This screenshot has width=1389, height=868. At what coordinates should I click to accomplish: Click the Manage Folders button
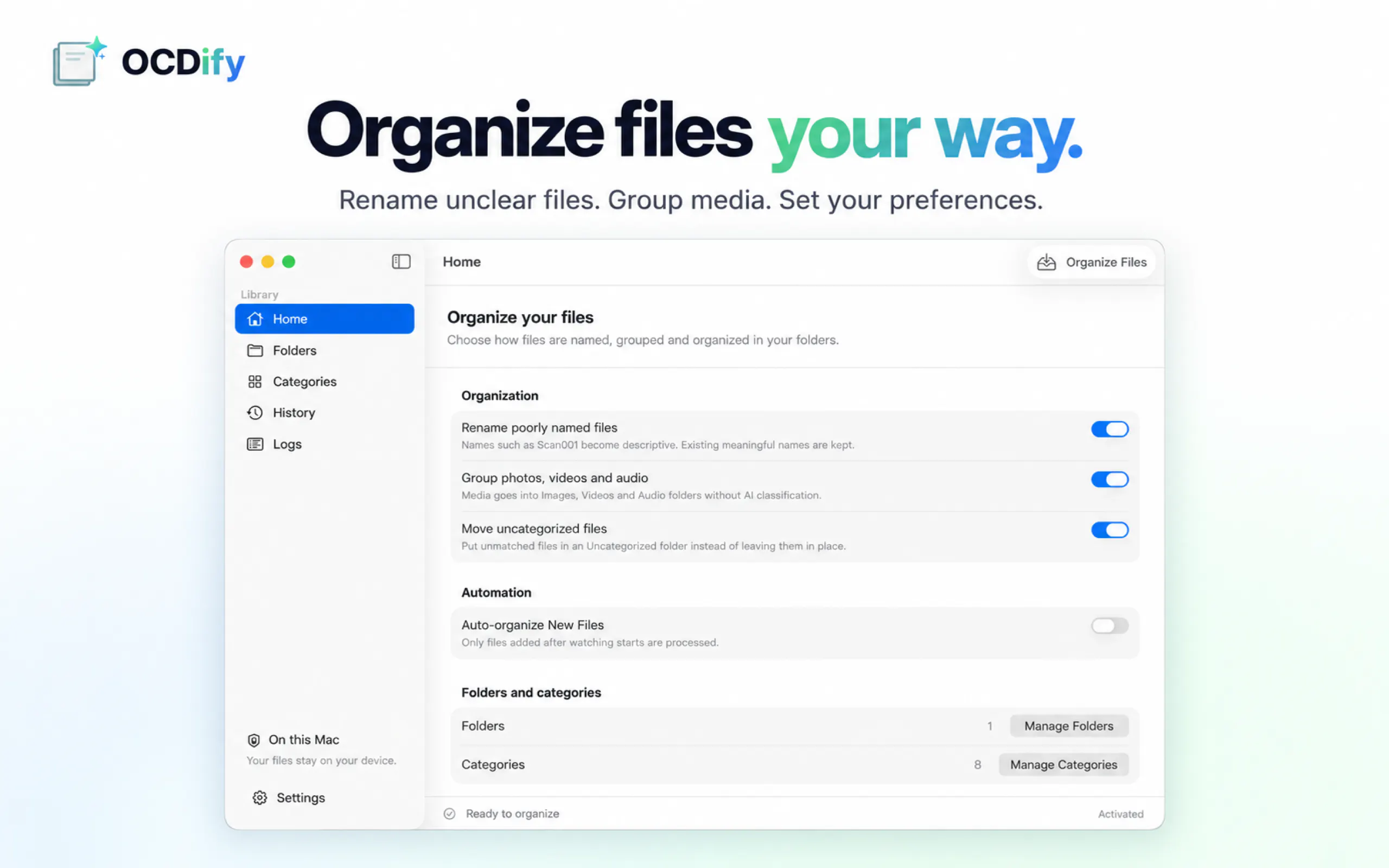1069,726
